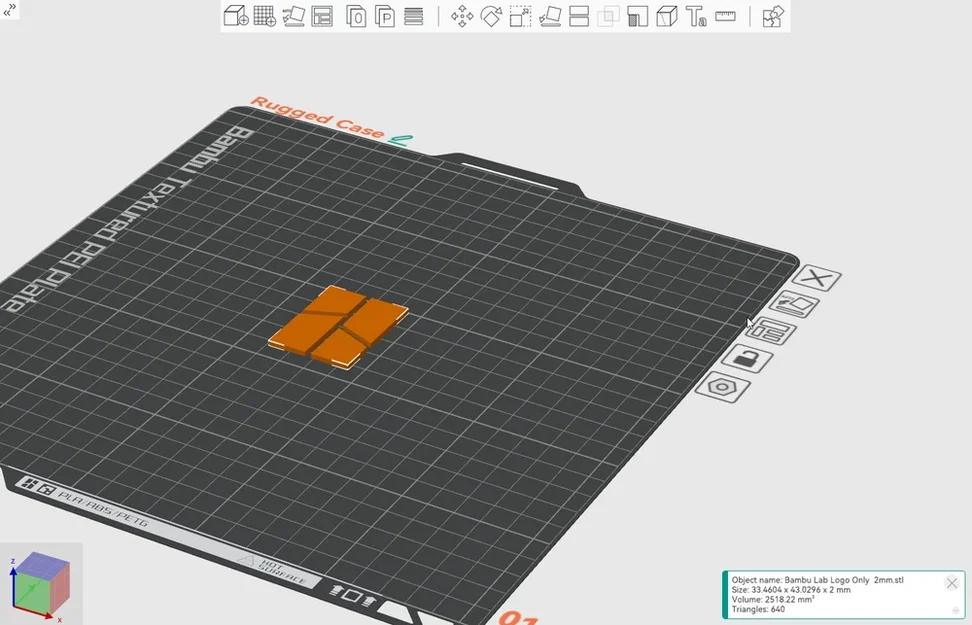Viewport: 972px width, 625px height.
Task: Expand the collapsed sidebar chevron
Action: point(9,9)
